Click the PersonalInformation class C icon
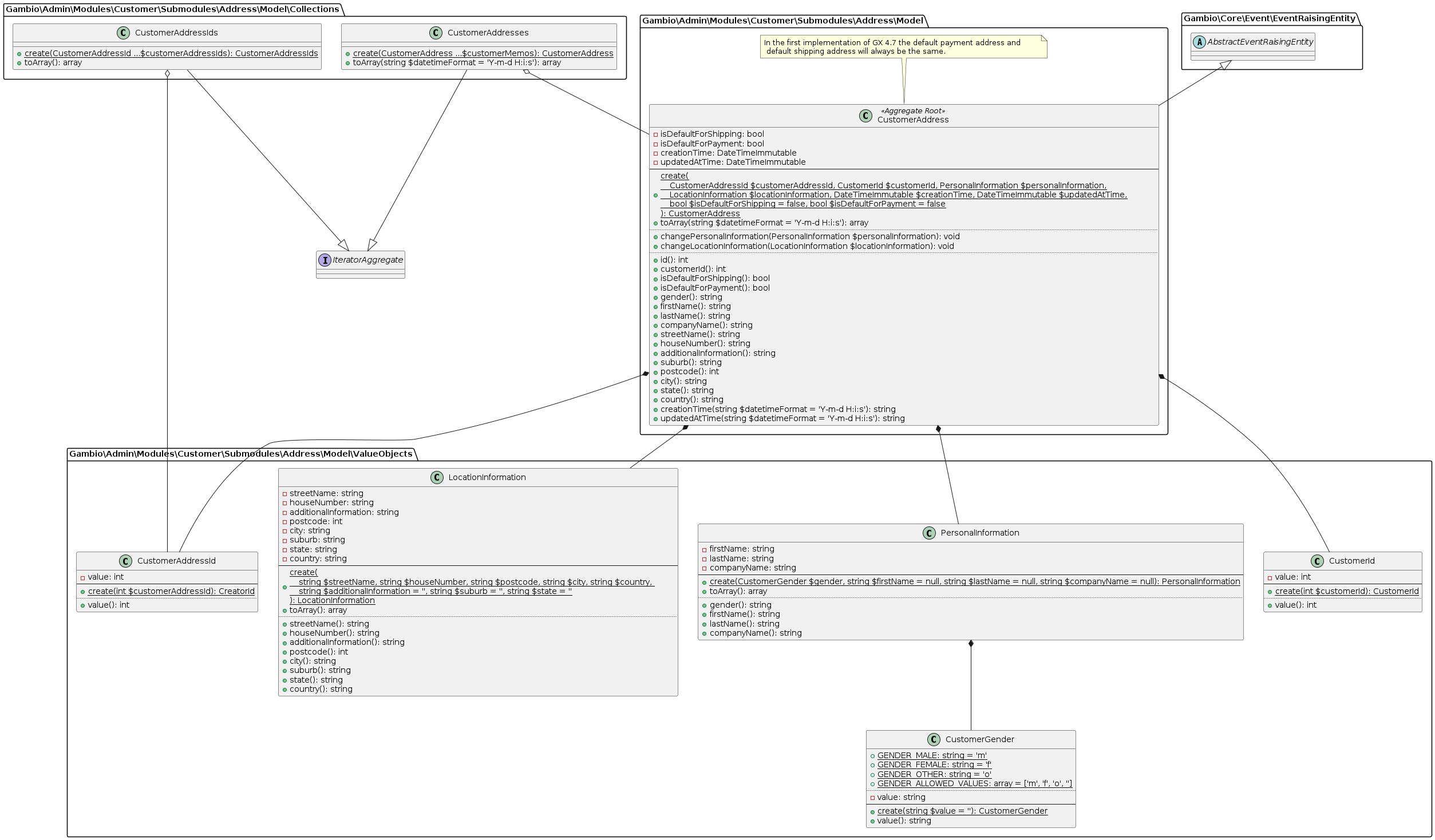Image resolution: width=1435 pixels, height=840 pixels. (x=929, y=533)
